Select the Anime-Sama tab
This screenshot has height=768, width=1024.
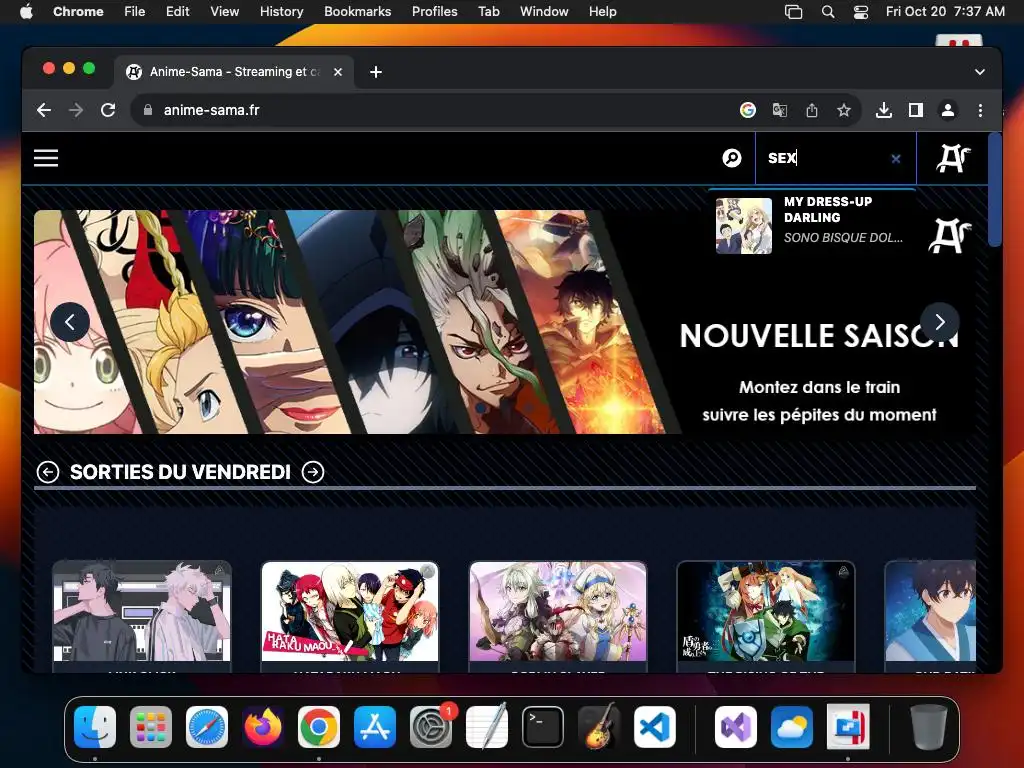tap(234, 72)
